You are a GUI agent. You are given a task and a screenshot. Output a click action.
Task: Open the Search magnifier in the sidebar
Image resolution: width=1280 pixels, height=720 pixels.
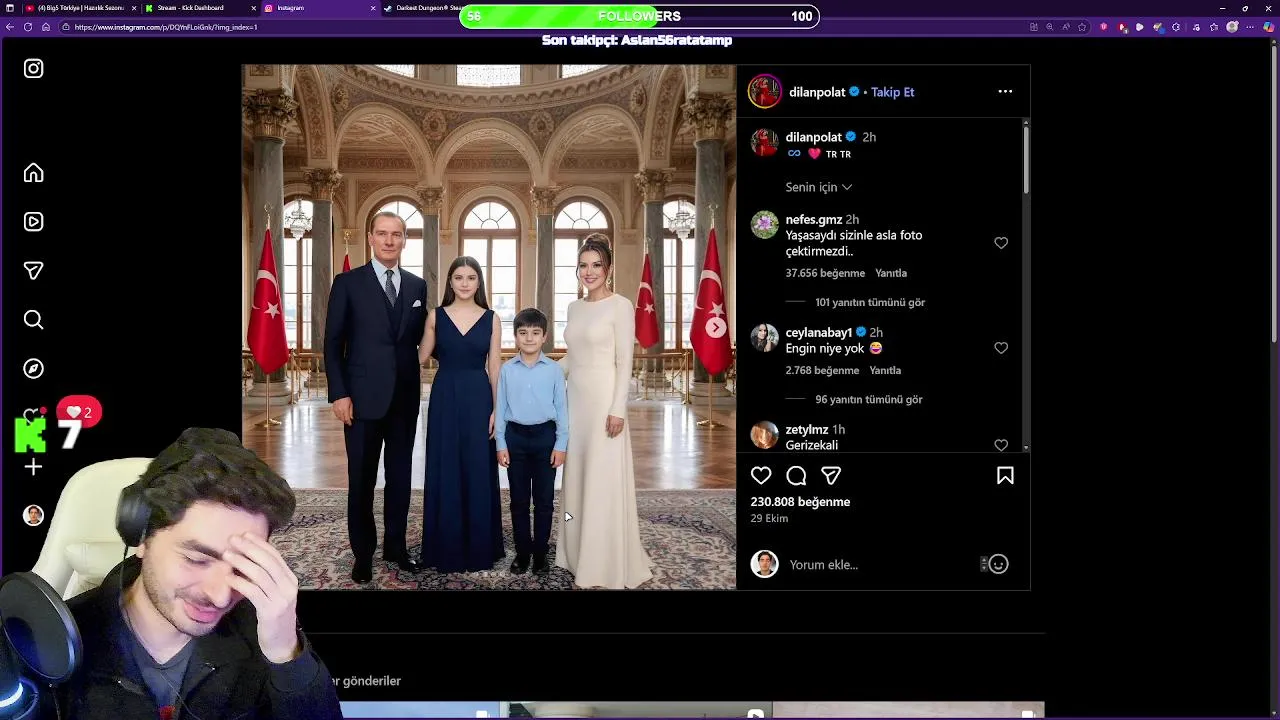[x=34, y=320]
